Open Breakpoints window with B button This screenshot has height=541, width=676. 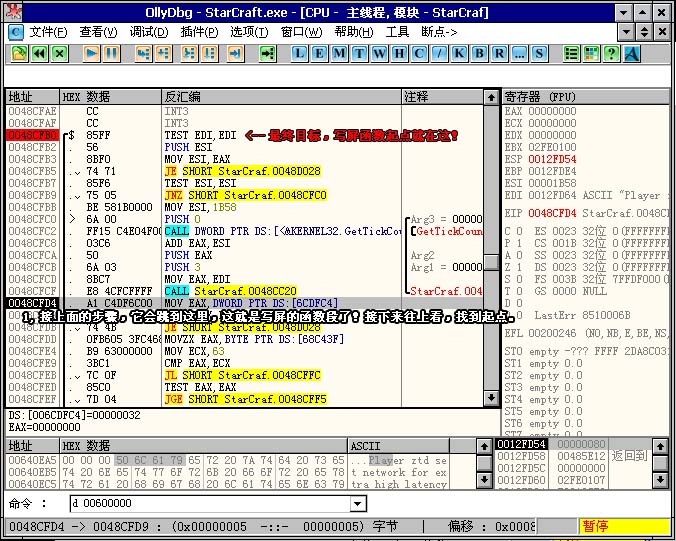479,54
